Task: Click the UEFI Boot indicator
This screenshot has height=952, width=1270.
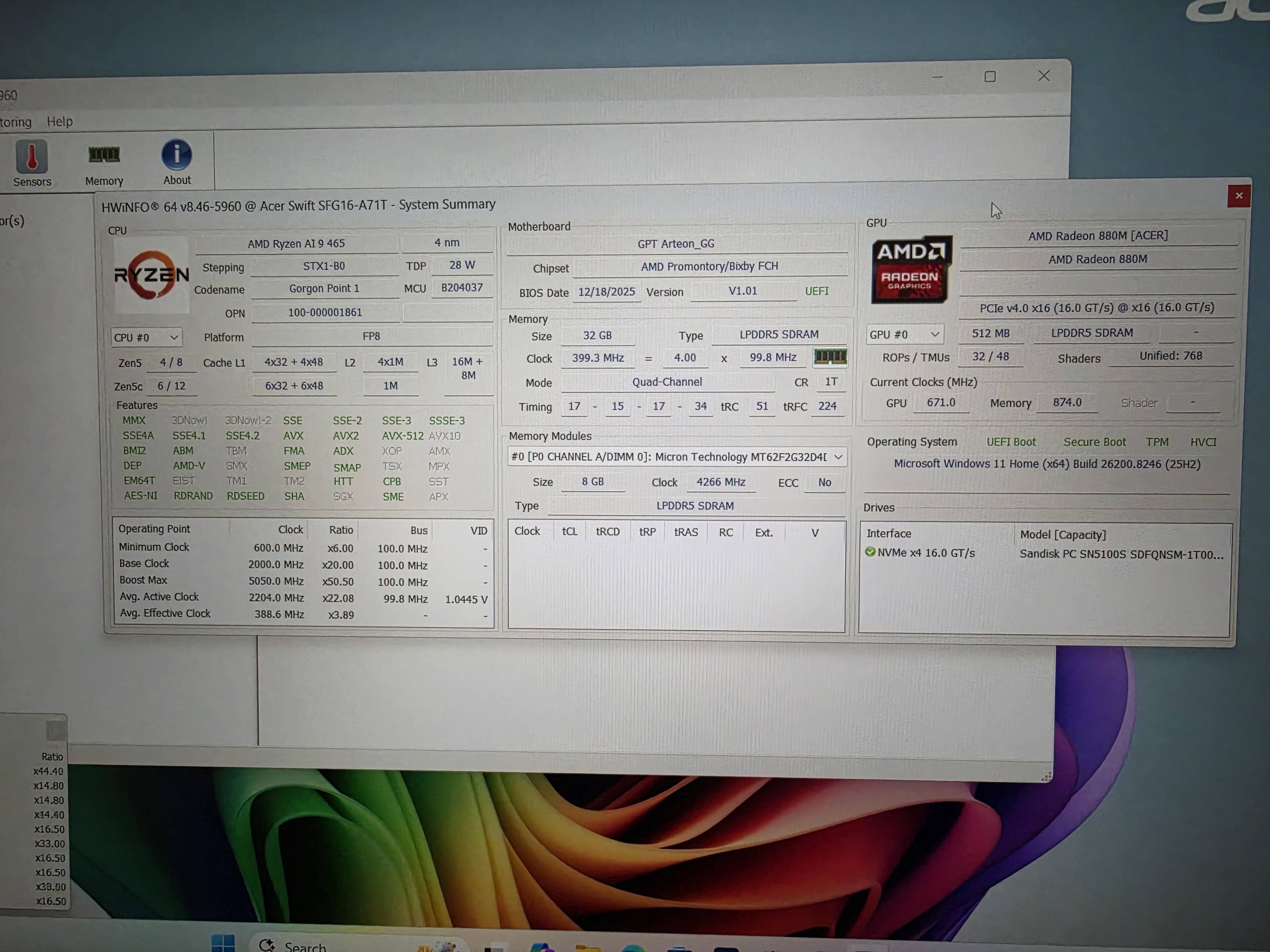Action: tap(1011, 442)
